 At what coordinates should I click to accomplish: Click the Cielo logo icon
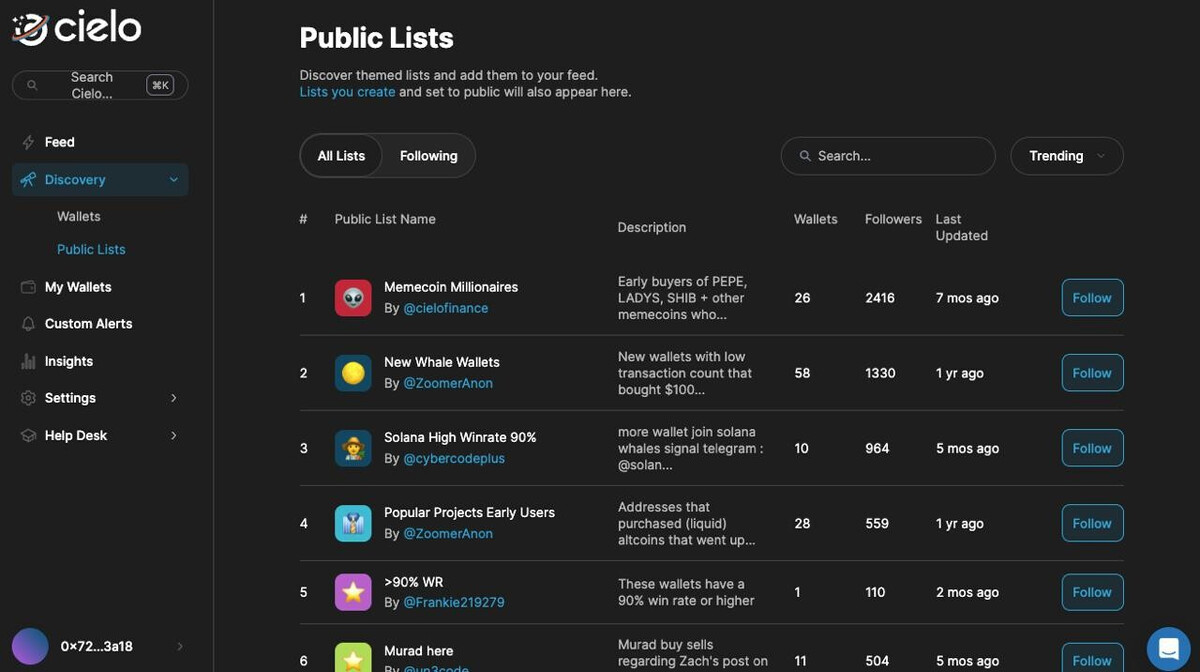[x=29, y=29]
